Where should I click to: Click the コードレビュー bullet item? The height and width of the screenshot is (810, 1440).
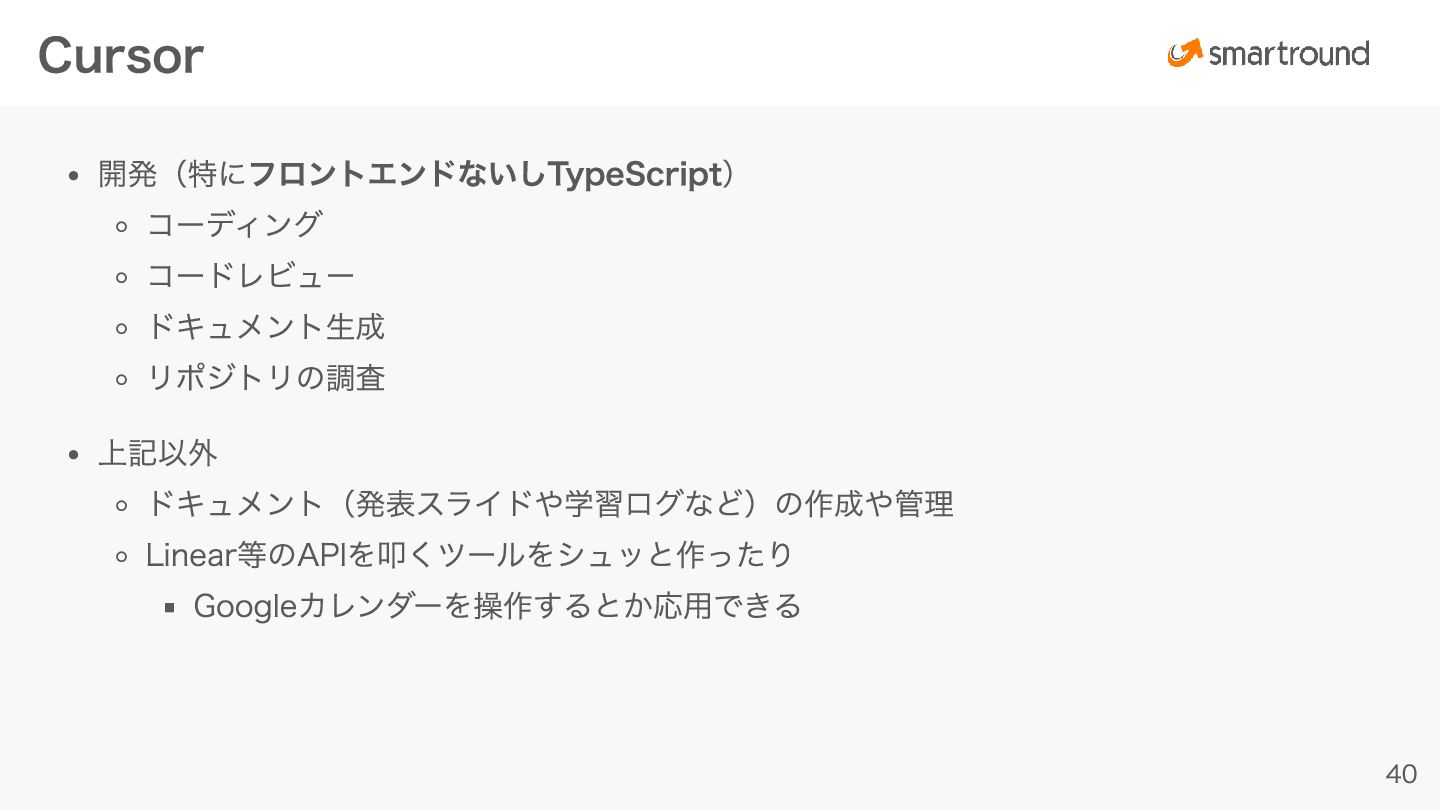tap(251, 275)
